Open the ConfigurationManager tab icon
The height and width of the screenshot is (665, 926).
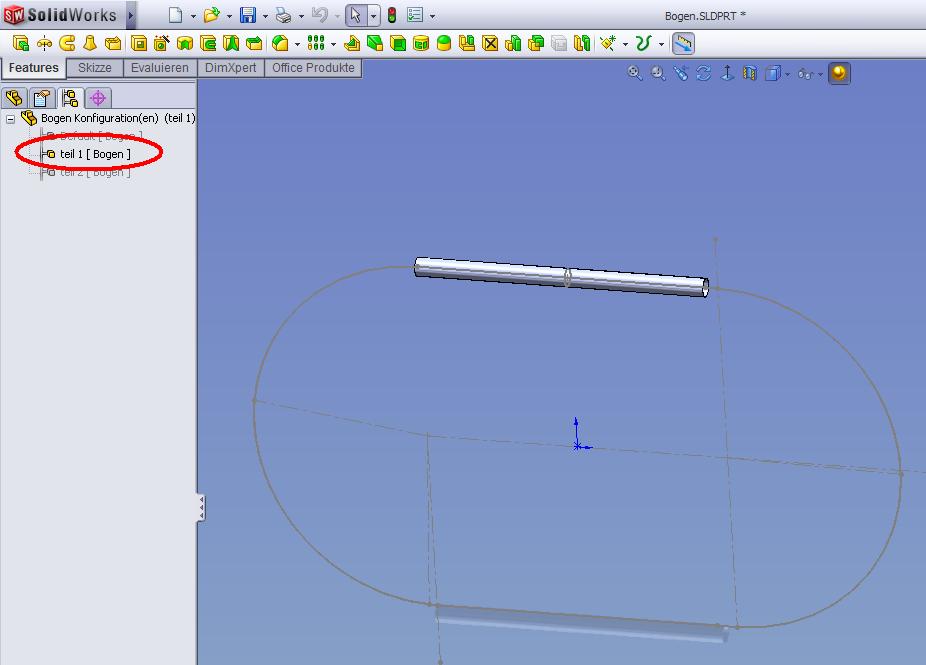(69, 98)
